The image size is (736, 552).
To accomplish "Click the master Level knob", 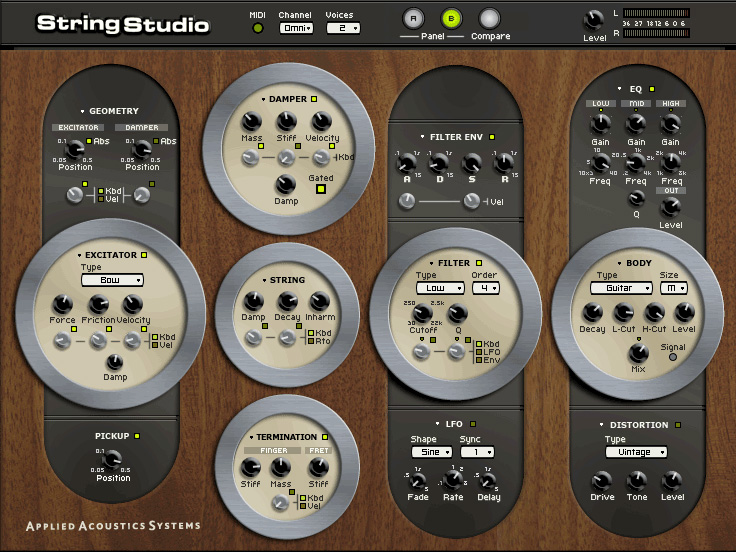I will coord(593,20).
